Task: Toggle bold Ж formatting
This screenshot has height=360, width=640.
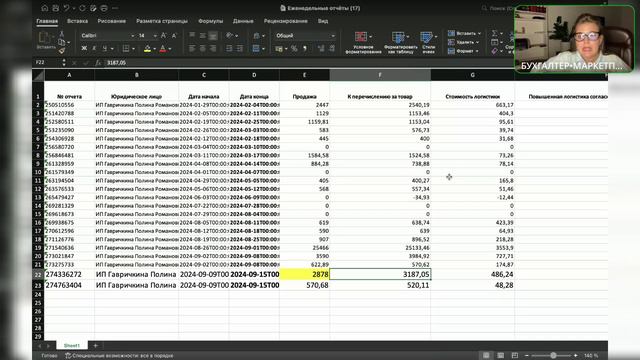Action: pyautogui.click(x=84, y=49)
